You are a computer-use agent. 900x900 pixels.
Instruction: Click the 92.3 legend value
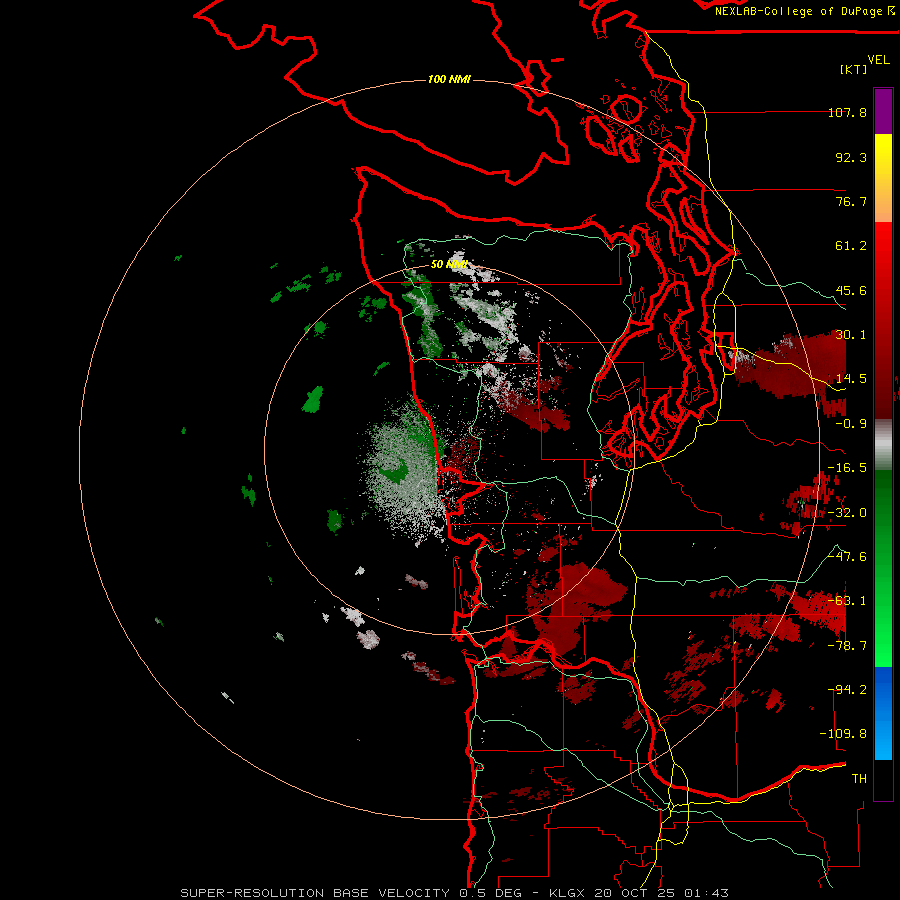[851, 157]
